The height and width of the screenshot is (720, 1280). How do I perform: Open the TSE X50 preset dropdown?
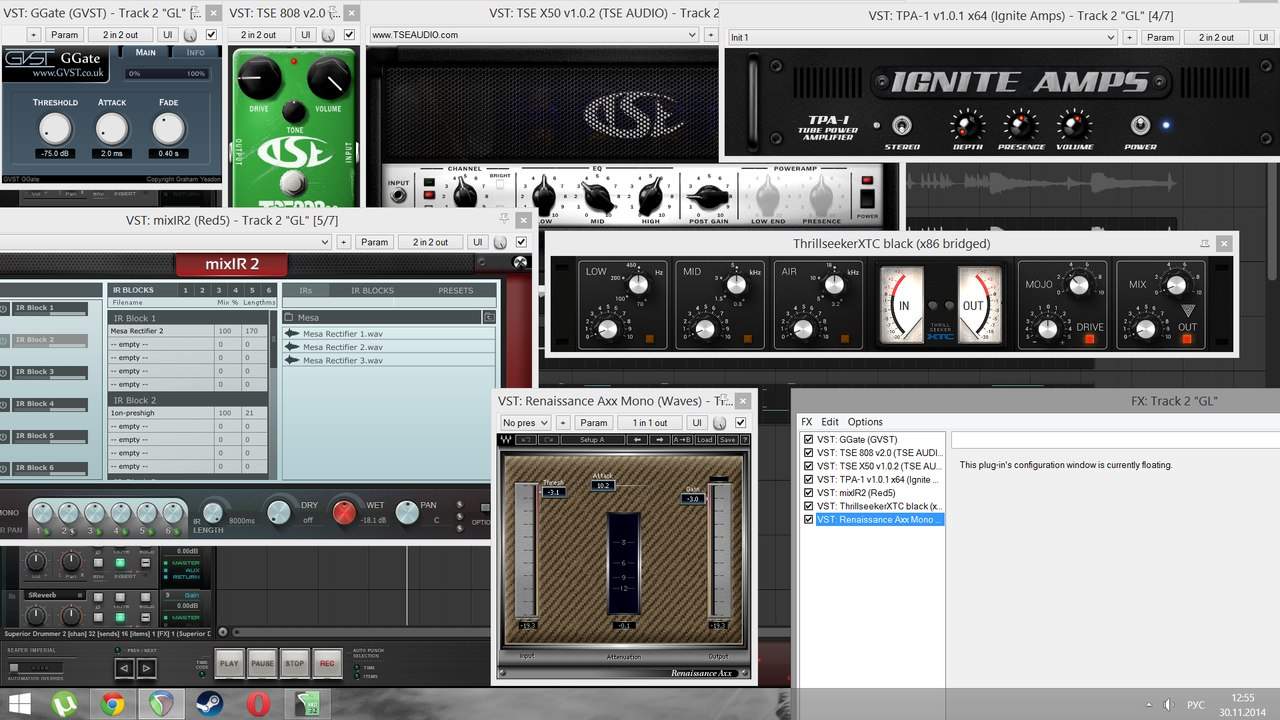[692, 35]
